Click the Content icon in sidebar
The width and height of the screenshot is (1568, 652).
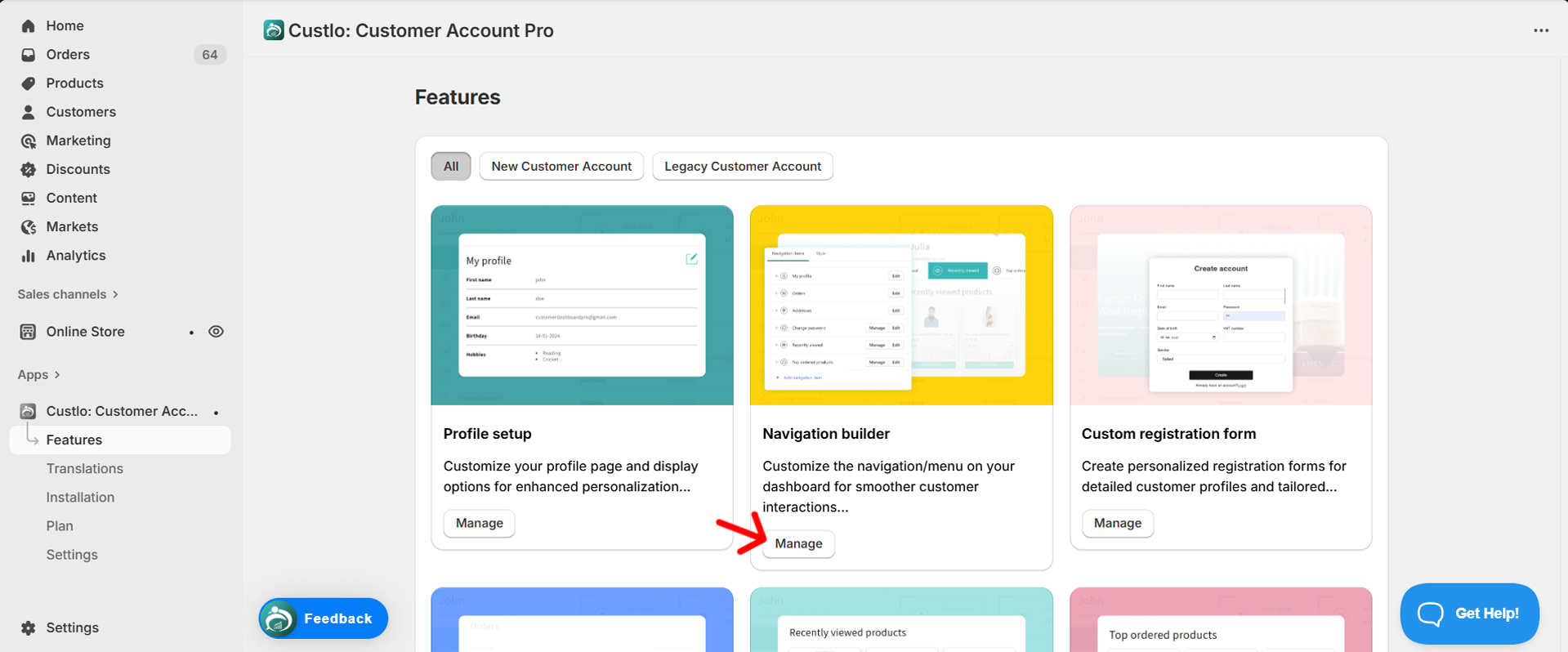point(29,198)
